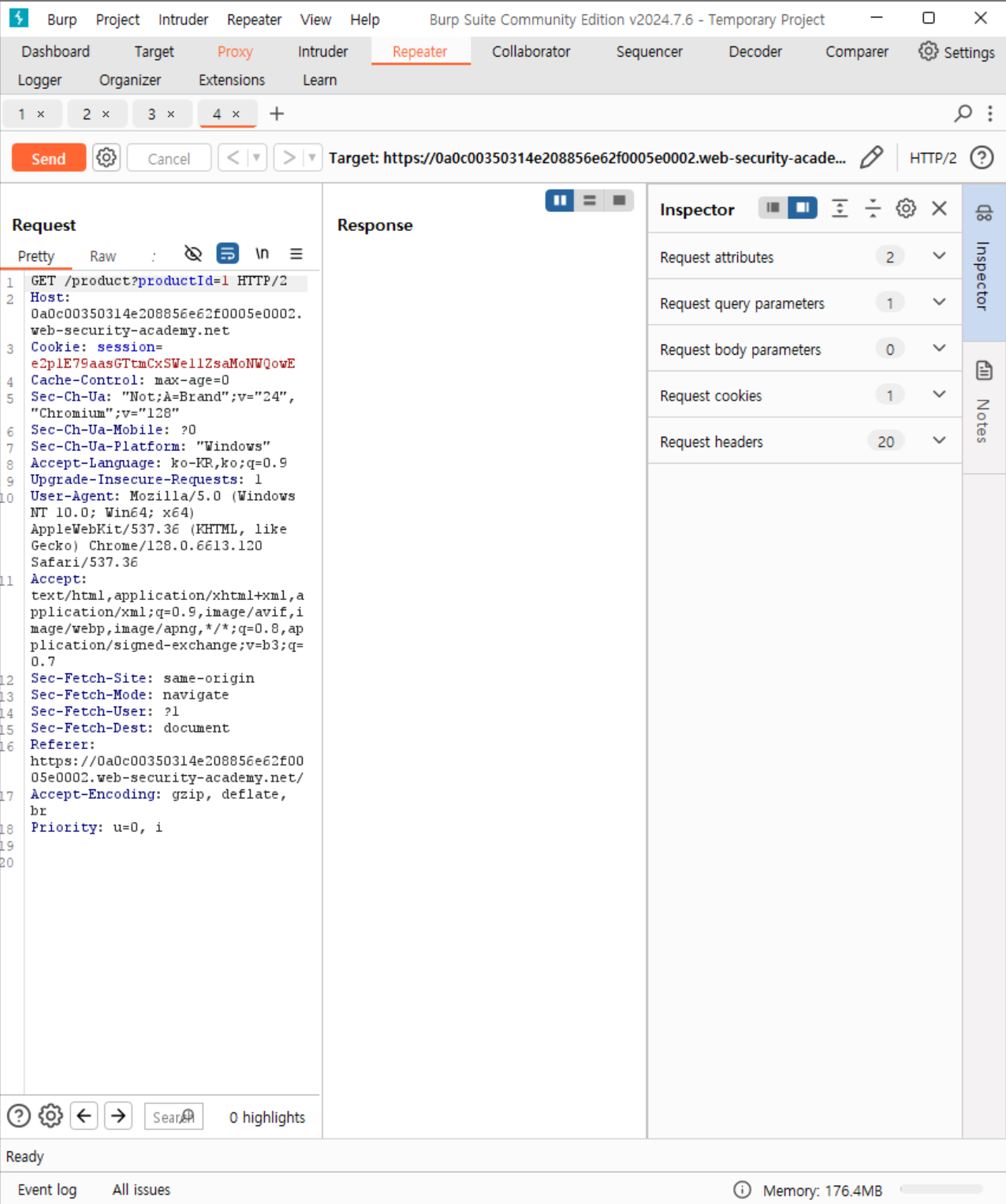Focus the request search field
The width and height of the screenshot is (1006, 1204).
point(173,1116)
